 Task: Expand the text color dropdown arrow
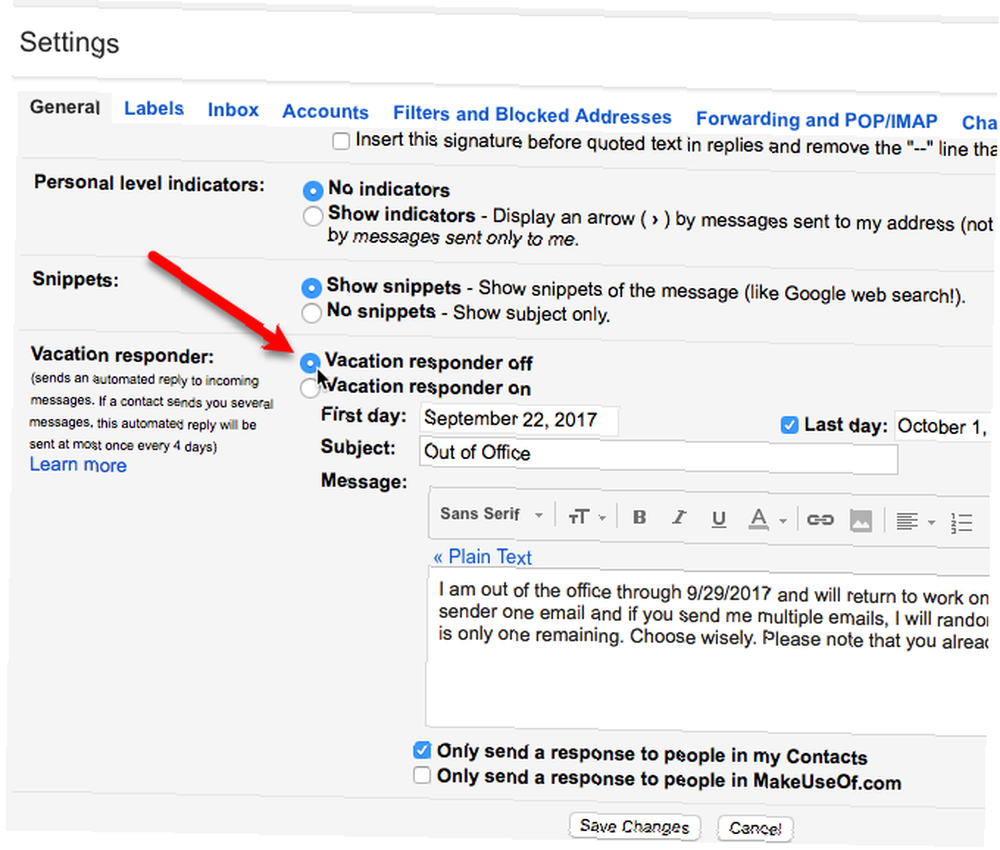(783, 521)
